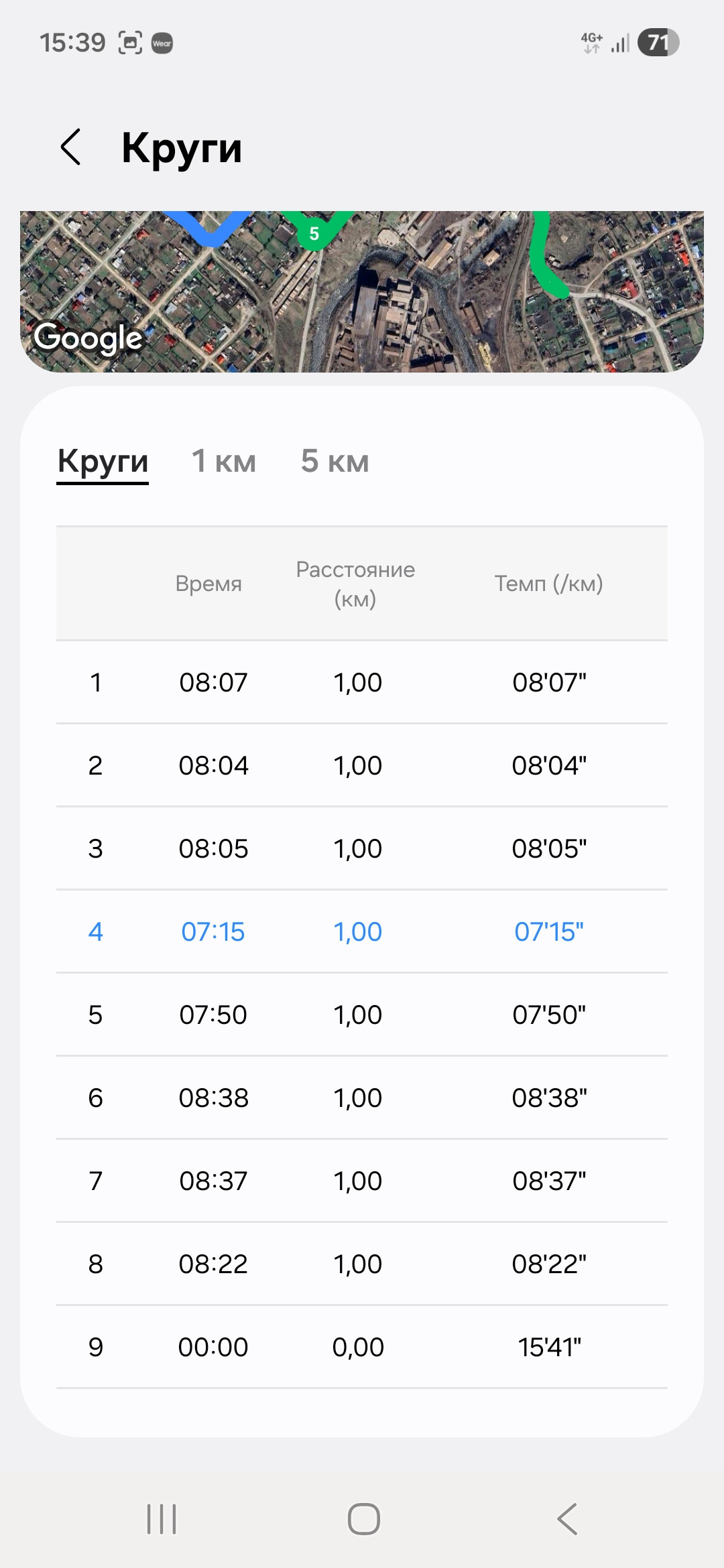724x1568 pixels.
Task: Switch to the 1 км tab
Action: (224, 462)
